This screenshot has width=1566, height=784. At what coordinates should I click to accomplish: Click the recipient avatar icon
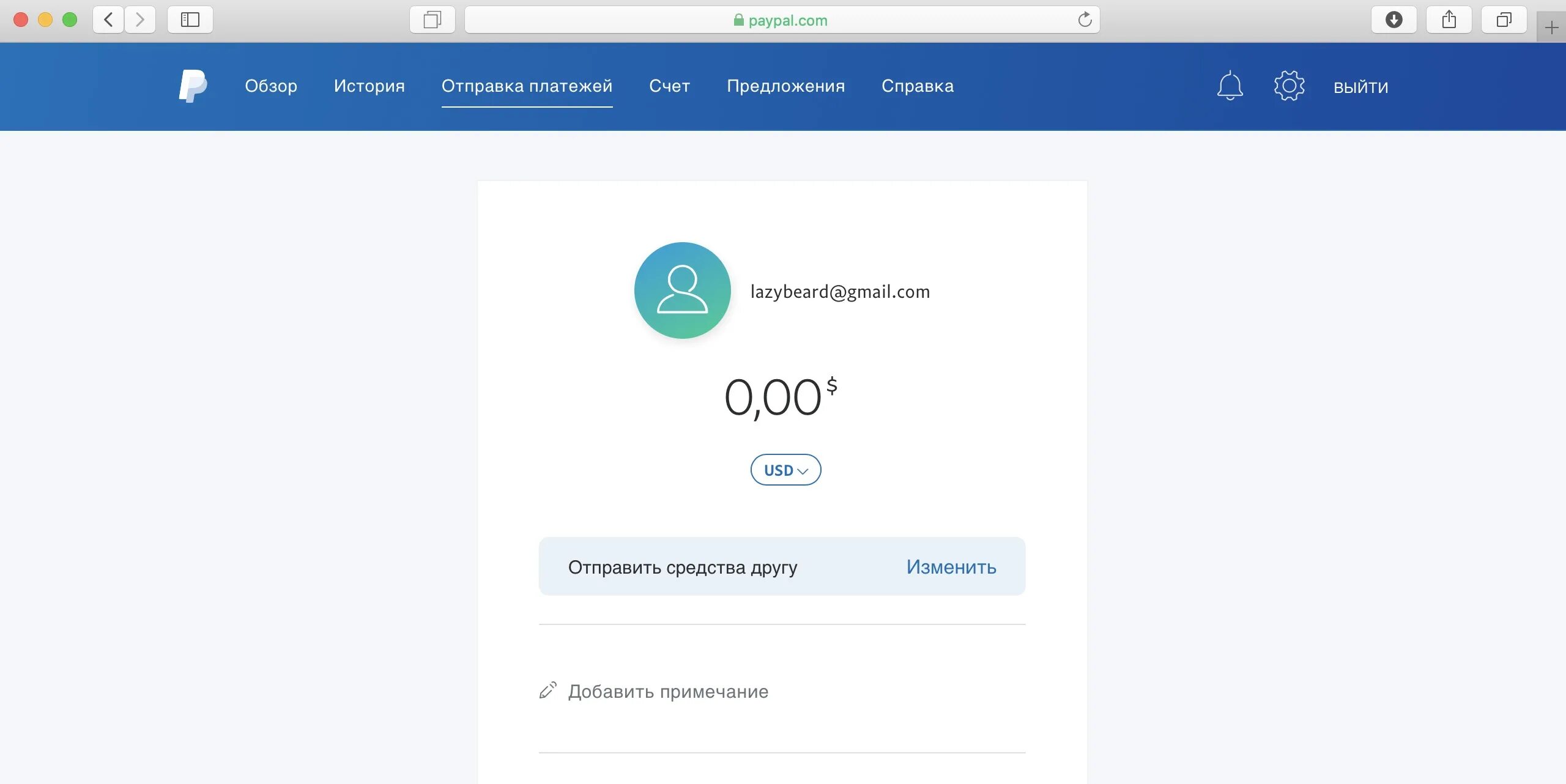(x=683, y=290)
